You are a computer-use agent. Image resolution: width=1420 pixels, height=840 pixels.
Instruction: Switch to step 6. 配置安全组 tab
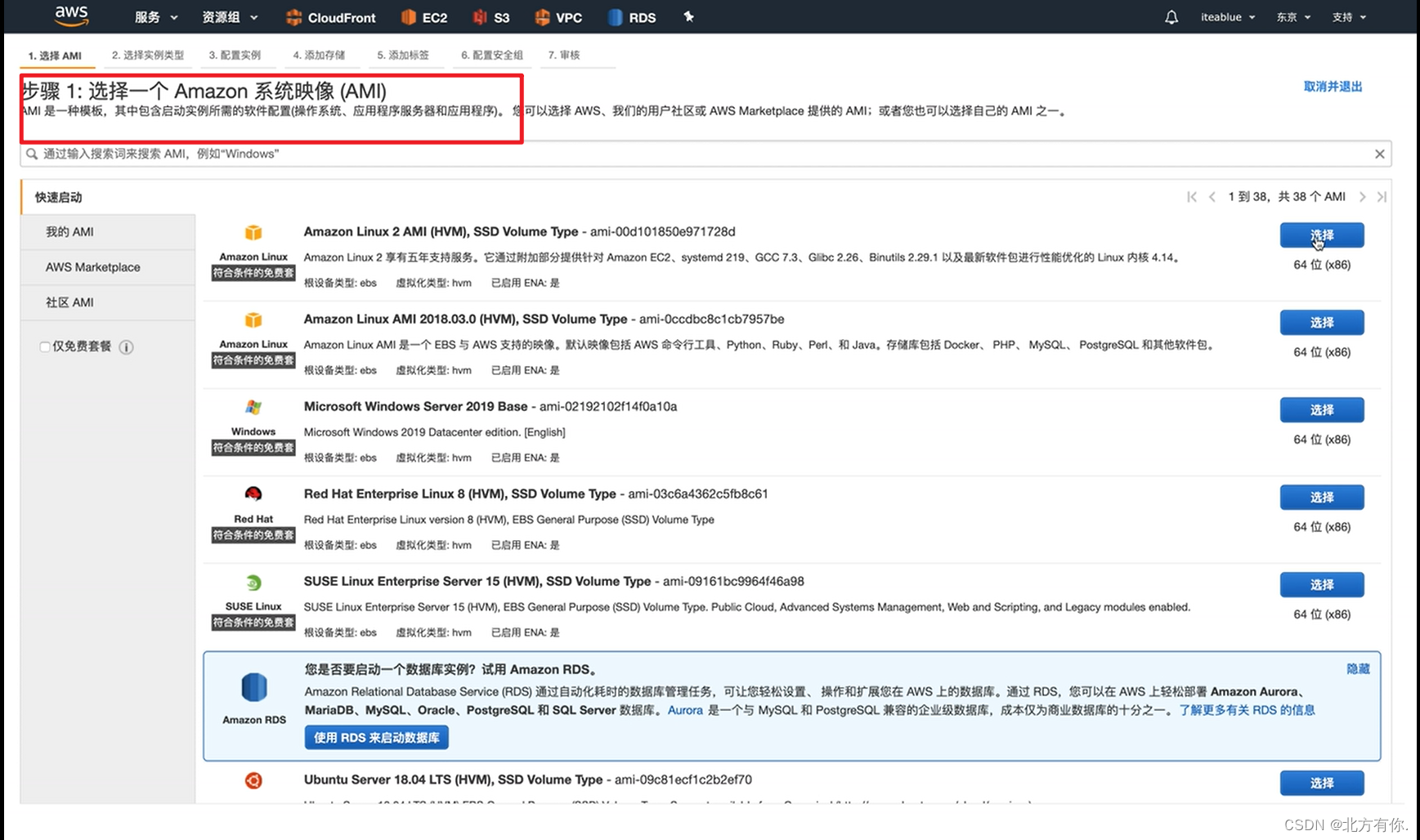pyautogui.click(x=492, y=55)
